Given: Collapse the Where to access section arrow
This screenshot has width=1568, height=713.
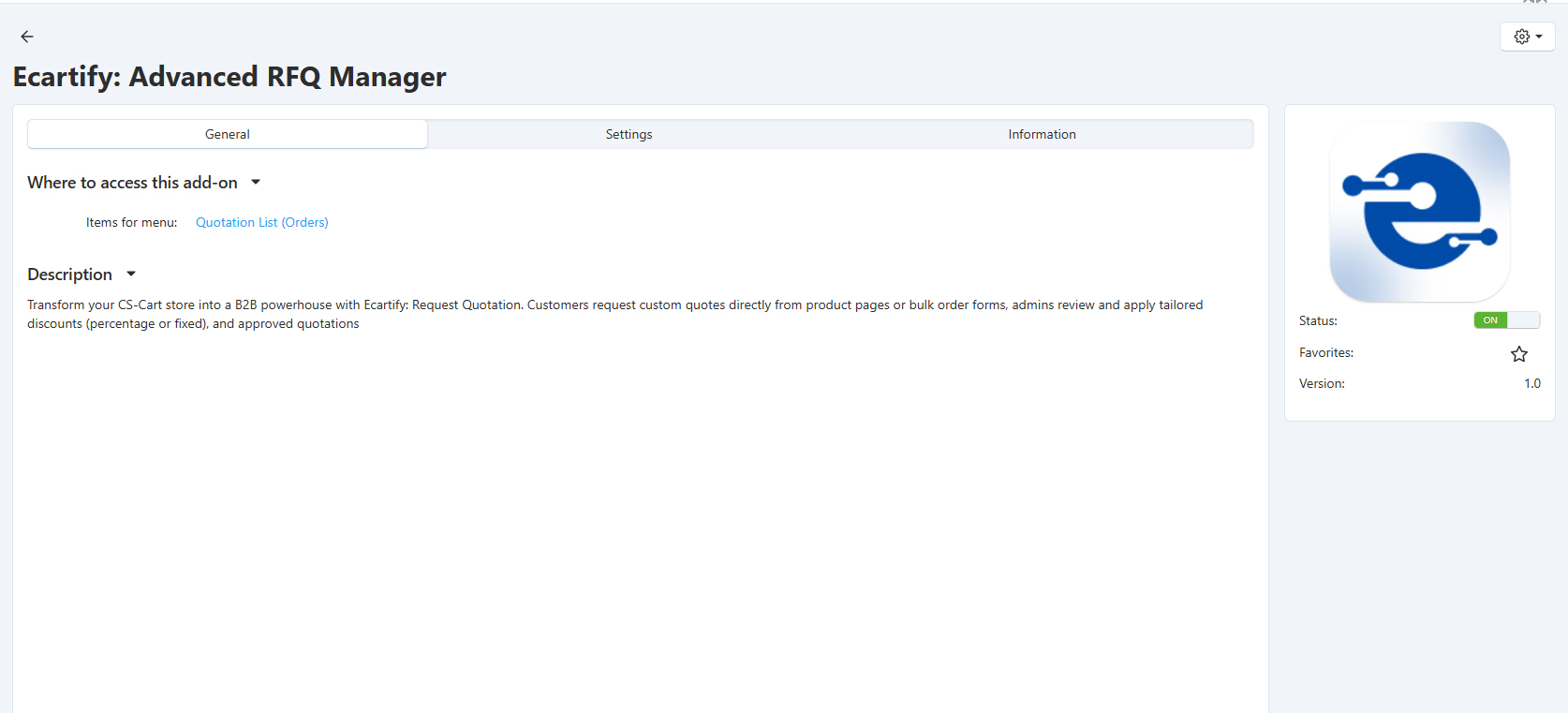Looking at the screenshot, I should click(256, 183).
